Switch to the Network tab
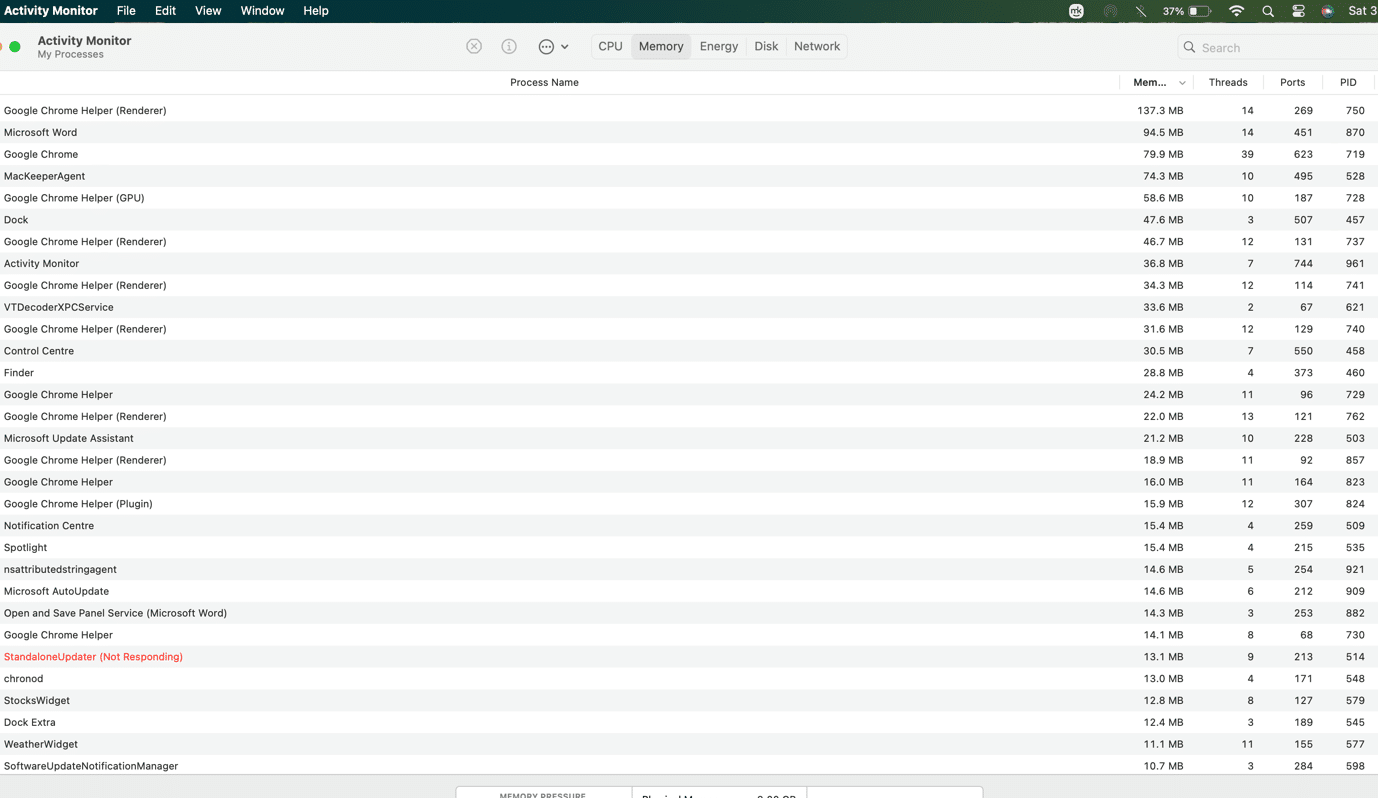The image size is (1378, 798). tap(816, 47)
